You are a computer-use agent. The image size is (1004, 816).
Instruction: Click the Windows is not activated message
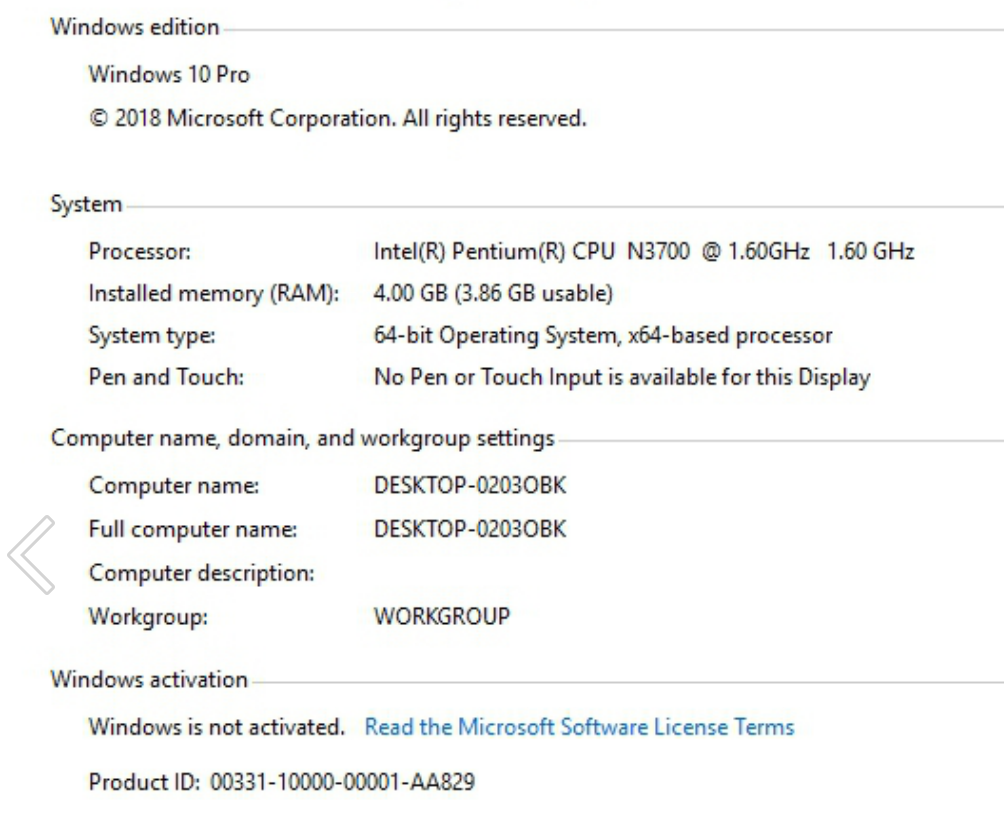click(216, 727)
